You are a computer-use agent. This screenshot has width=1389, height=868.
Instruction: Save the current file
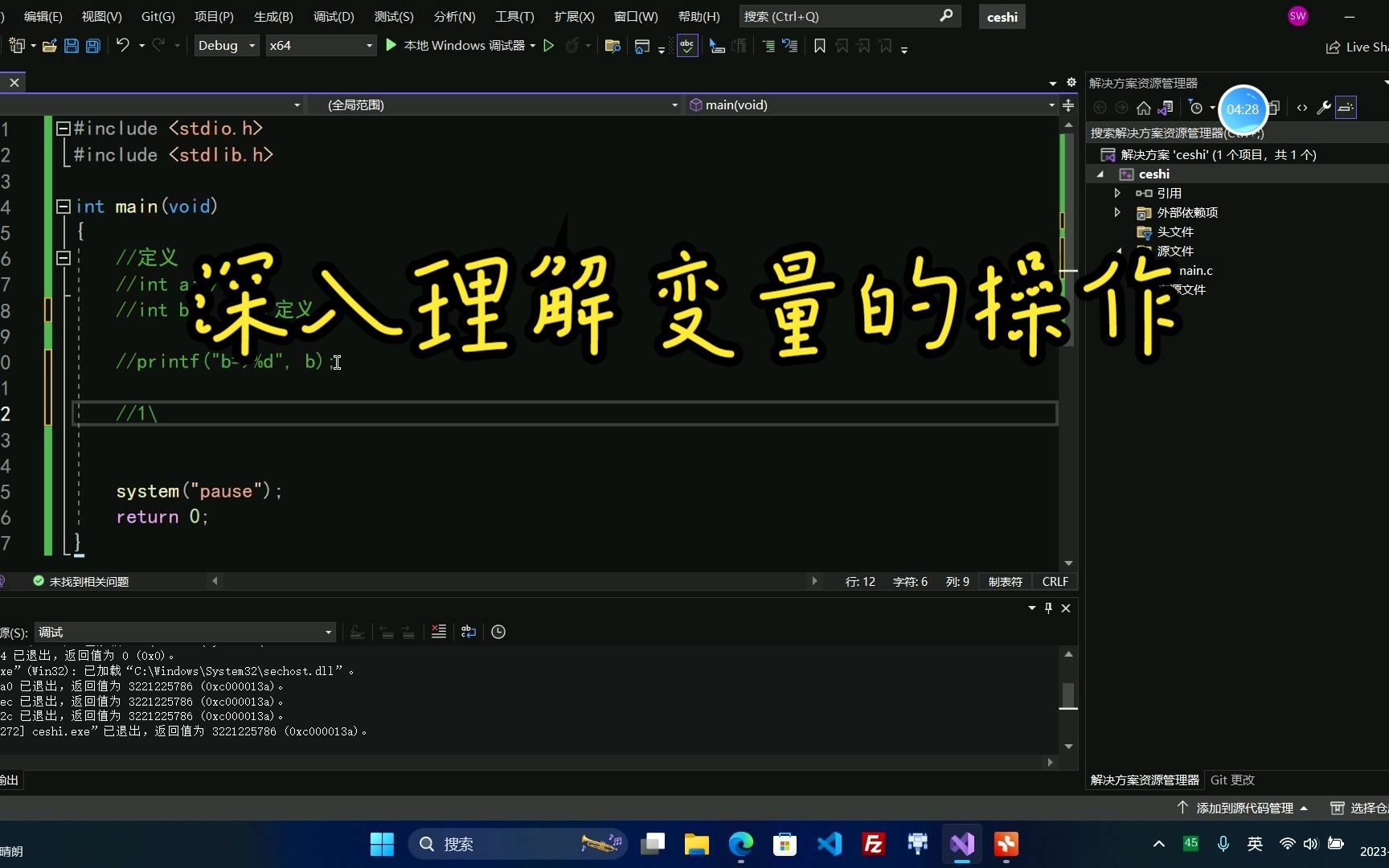pos(72,46)
